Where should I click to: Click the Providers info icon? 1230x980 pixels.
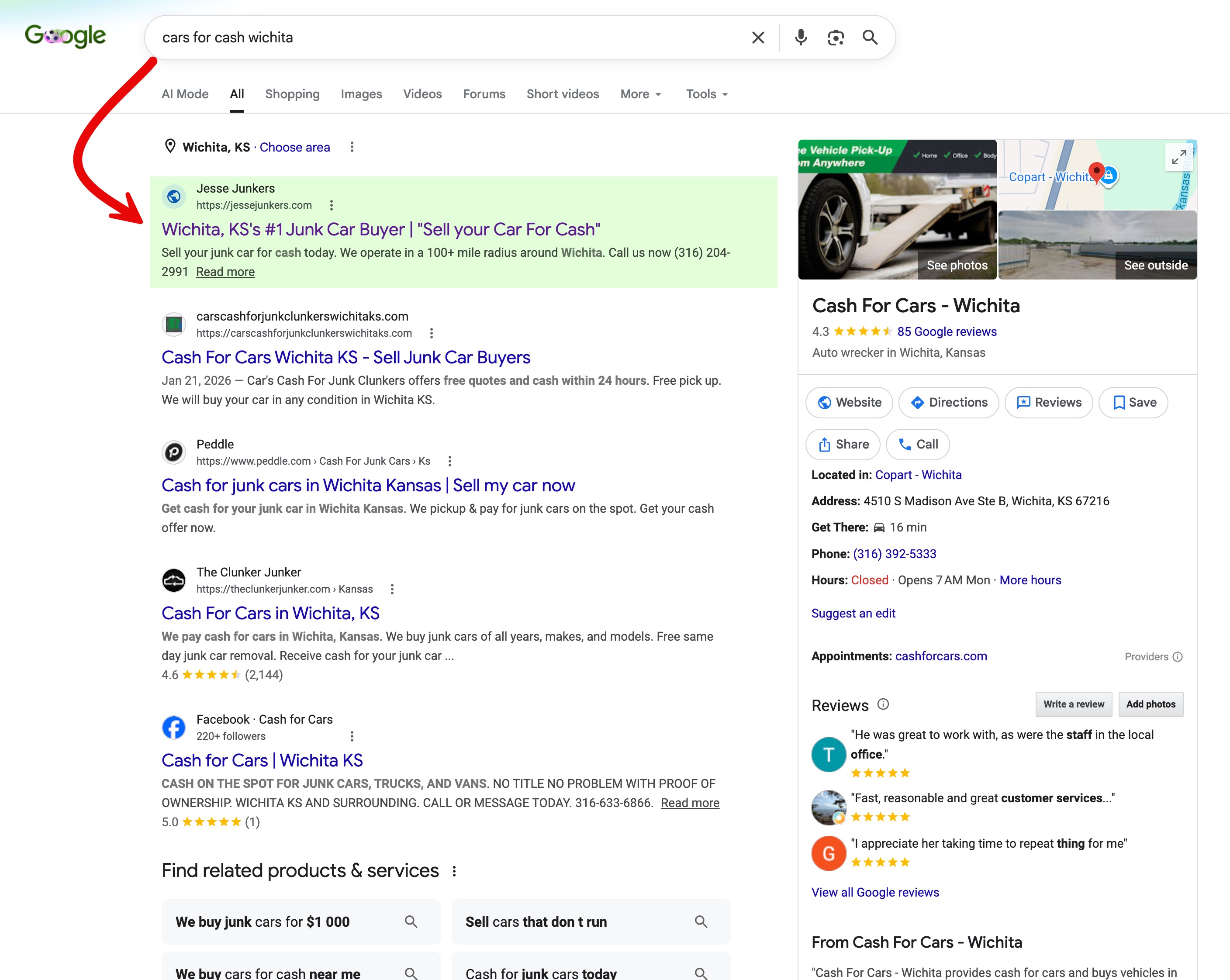point(1178,657)
